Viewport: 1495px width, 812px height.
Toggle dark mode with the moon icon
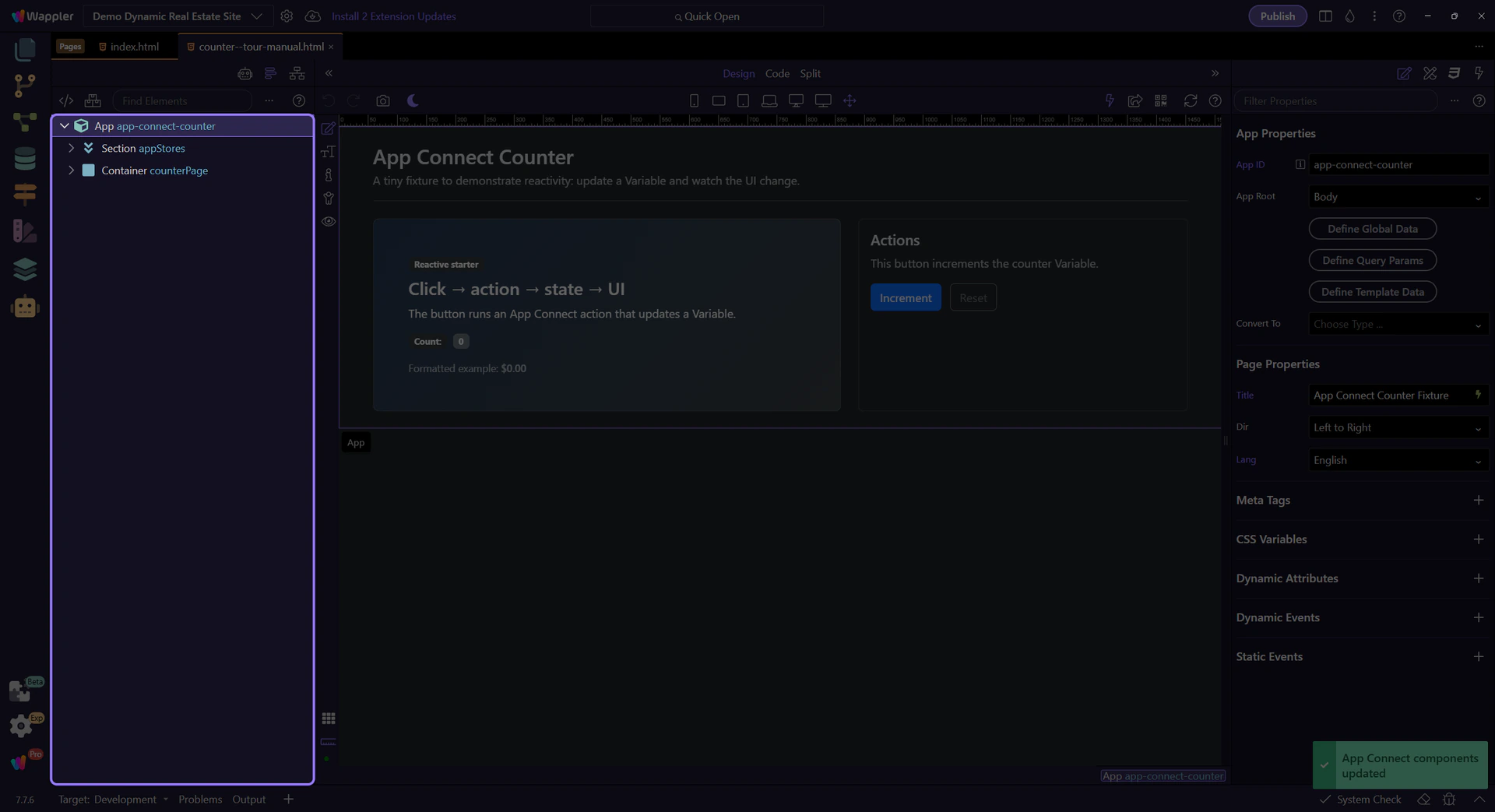point(413,101)
